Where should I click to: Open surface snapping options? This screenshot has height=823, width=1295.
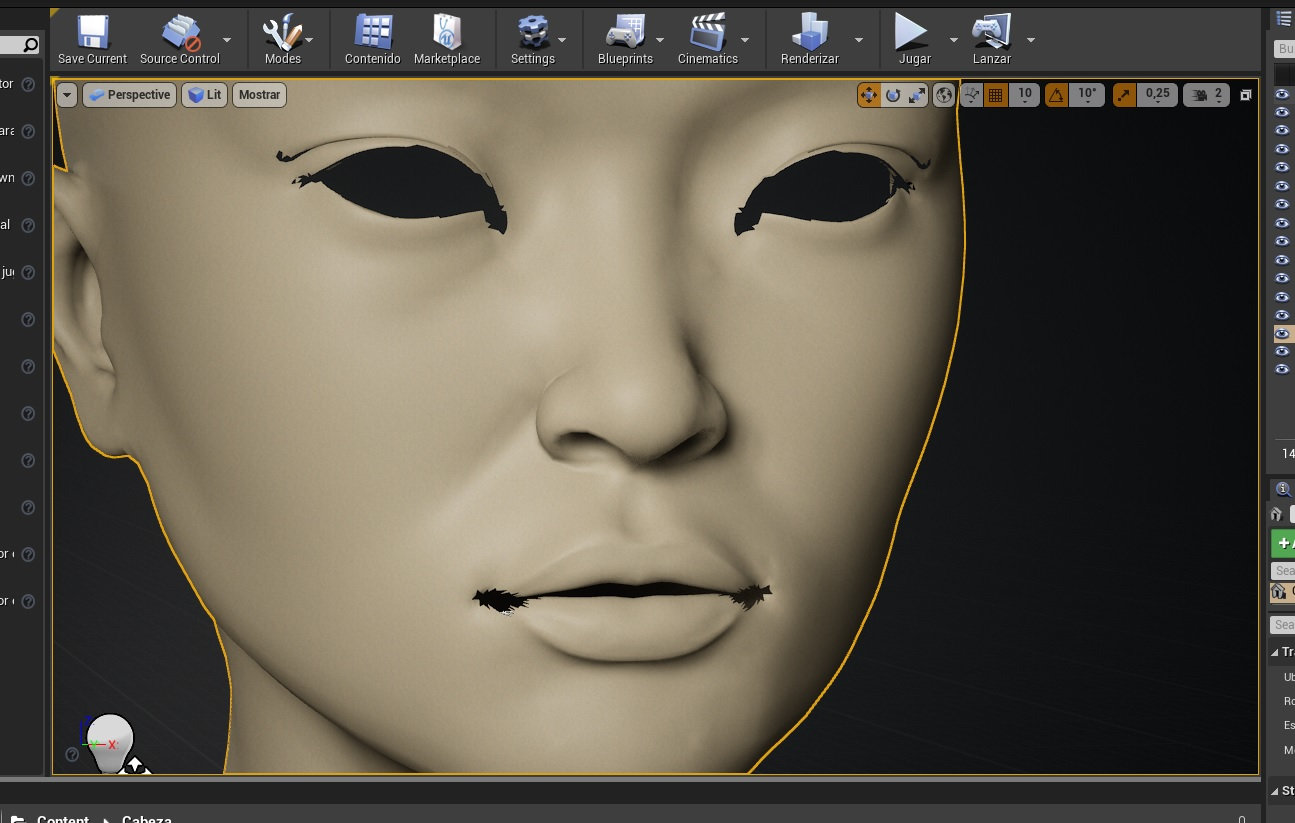pos(971,95)
